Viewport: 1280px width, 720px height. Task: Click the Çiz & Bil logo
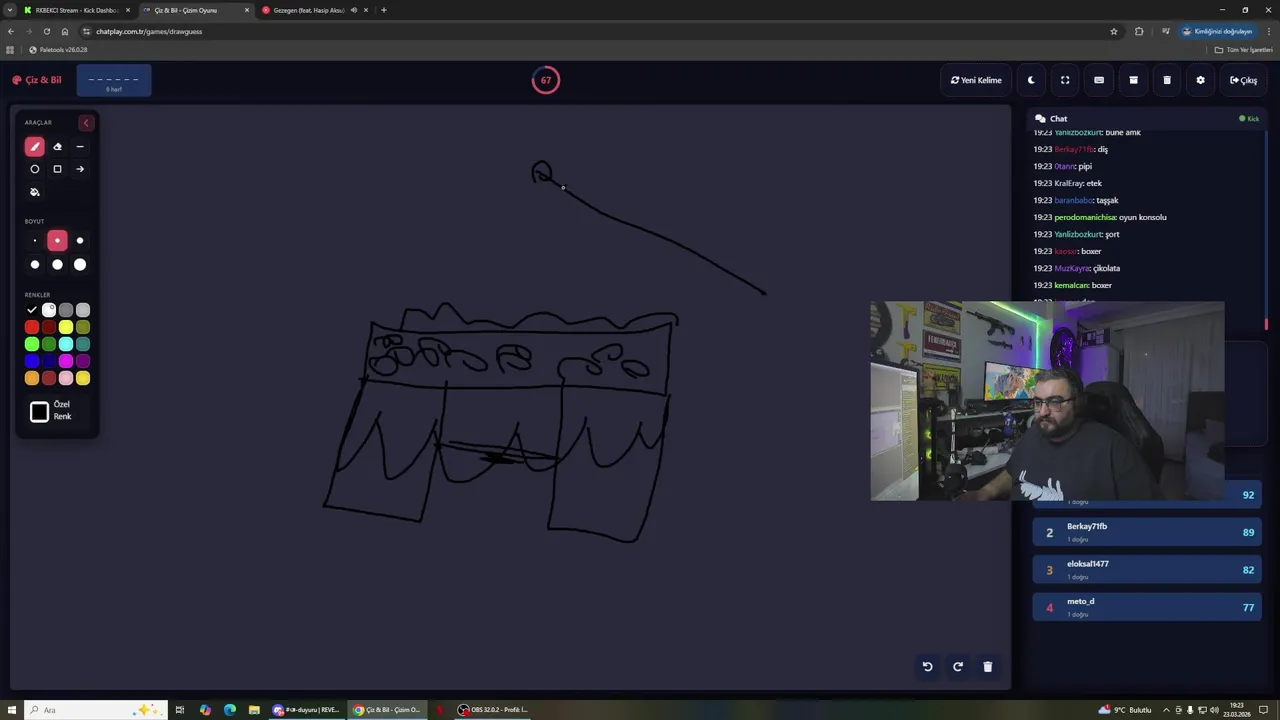[37, 80]
